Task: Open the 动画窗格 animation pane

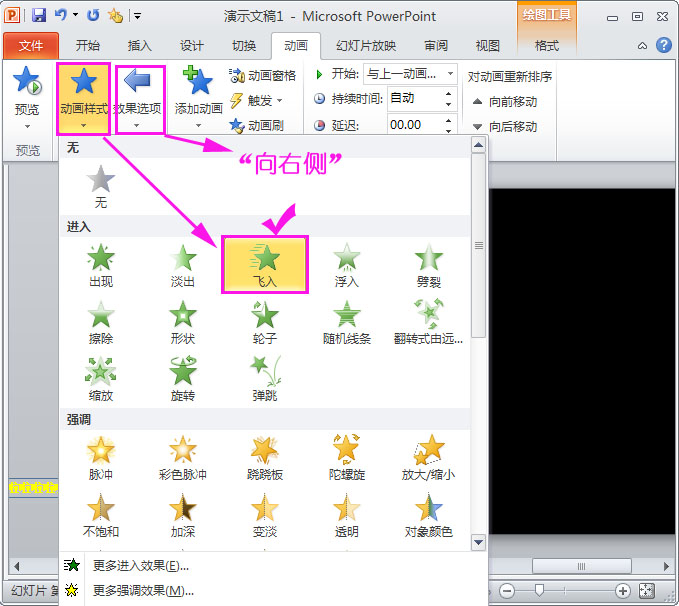Action: pos(262,75)
